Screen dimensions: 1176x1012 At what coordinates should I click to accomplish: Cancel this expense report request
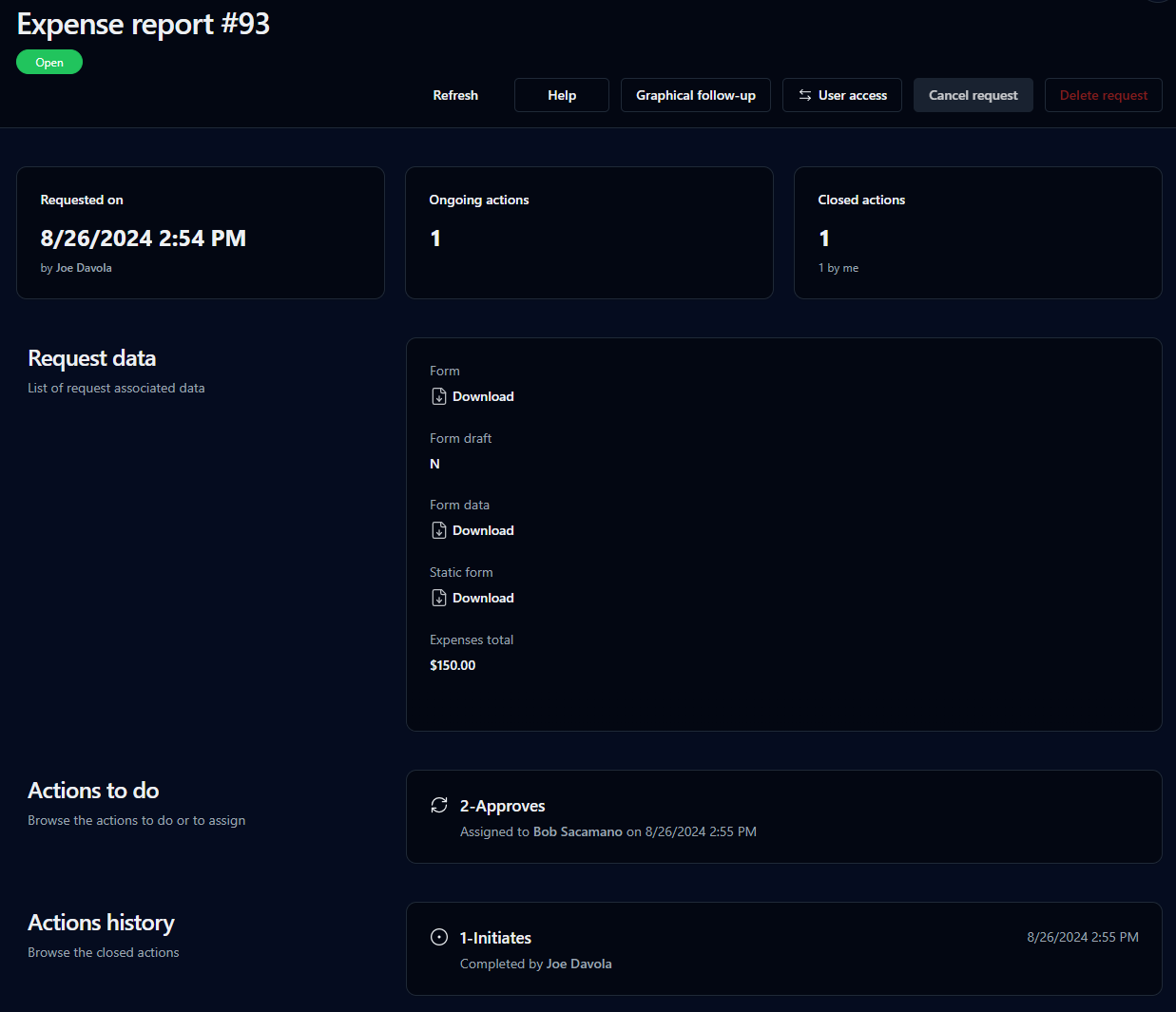pos(973,95)
